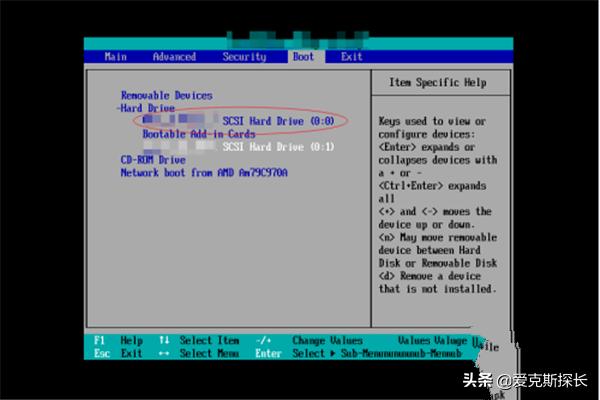Click the Item Specific Help header

(435, 82)
